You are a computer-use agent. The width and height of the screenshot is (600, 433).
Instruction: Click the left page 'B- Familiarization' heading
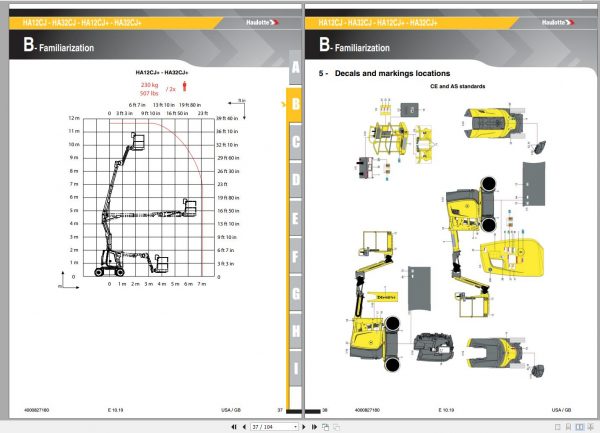click(x=59, y=45)
